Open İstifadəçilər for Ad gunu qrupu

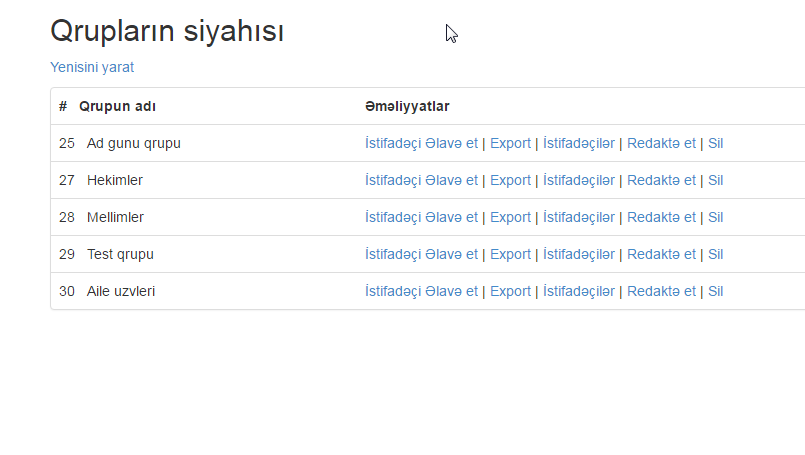578,143
